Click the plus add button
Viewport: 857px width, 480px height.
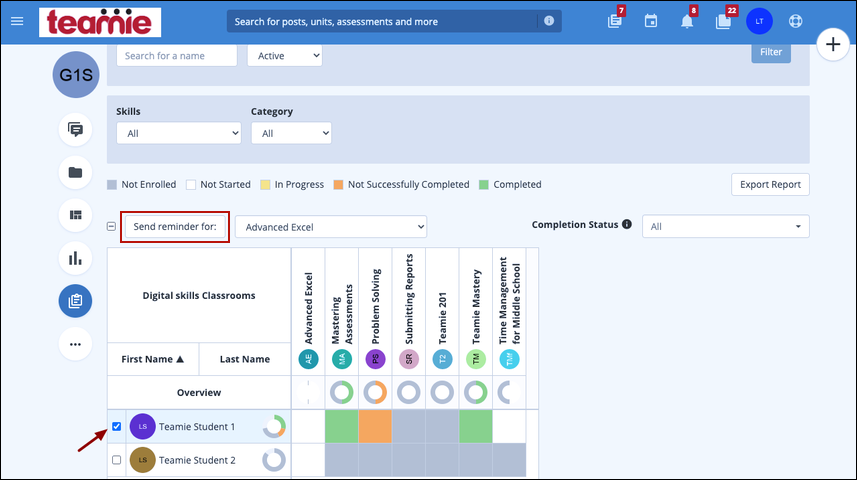pyautogui.click(x=833, y=44)
